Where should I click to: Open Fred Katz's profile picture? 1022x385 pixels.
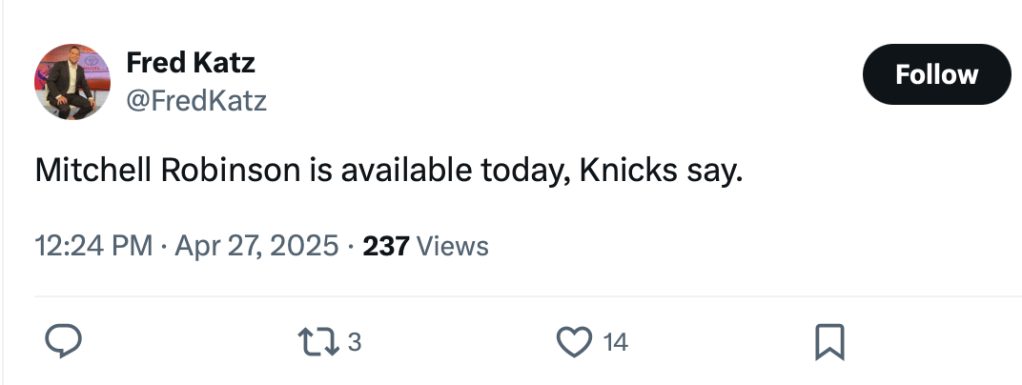[x=72, y=81]
